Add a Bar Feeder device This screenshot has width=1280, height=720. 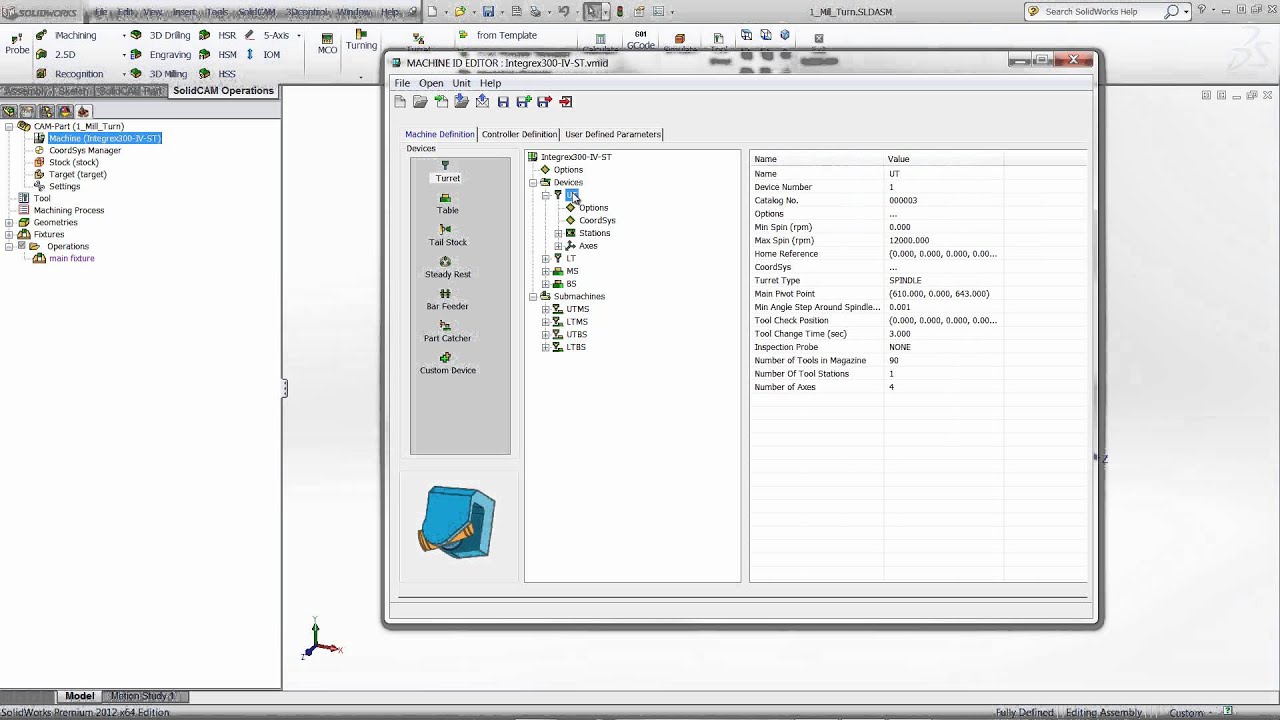447,300
